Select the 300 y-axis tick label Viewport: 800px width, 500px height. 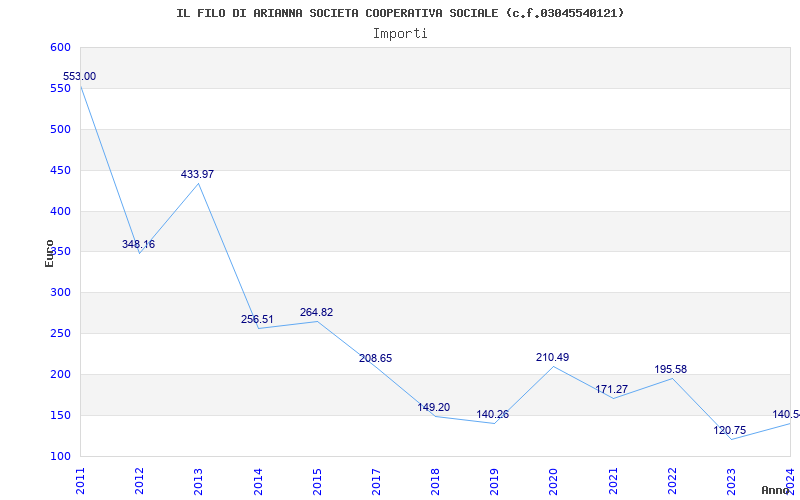[x=60, y=293]
